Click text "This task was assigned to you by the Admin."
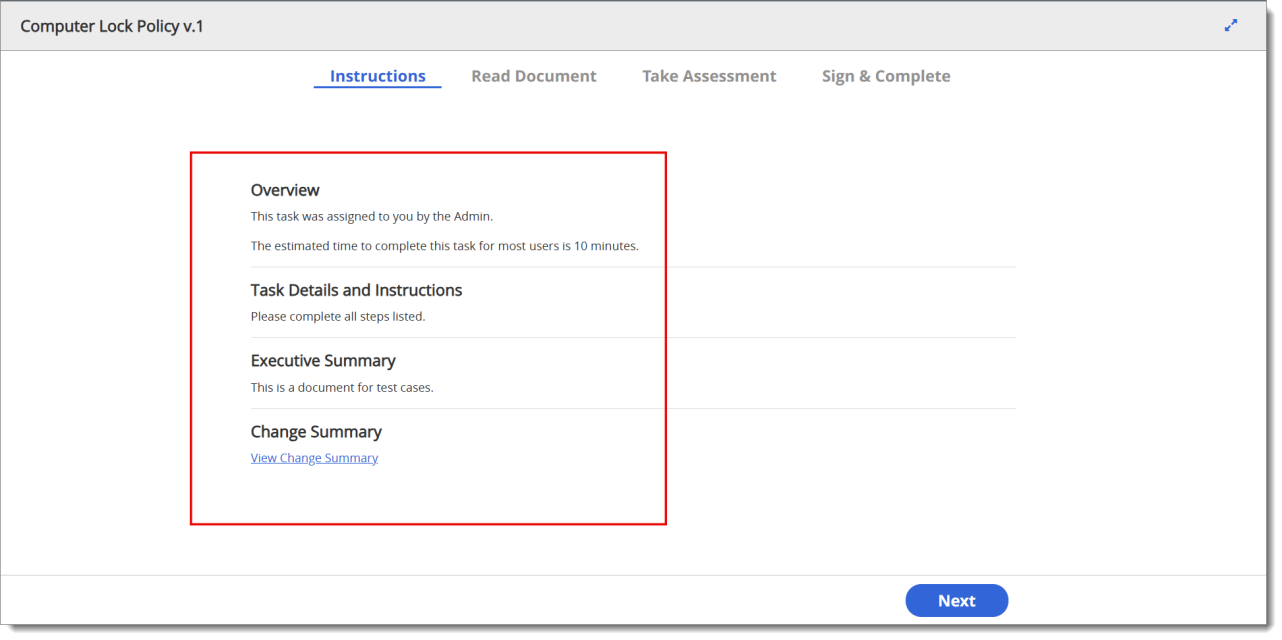 [x=372, y=216]
